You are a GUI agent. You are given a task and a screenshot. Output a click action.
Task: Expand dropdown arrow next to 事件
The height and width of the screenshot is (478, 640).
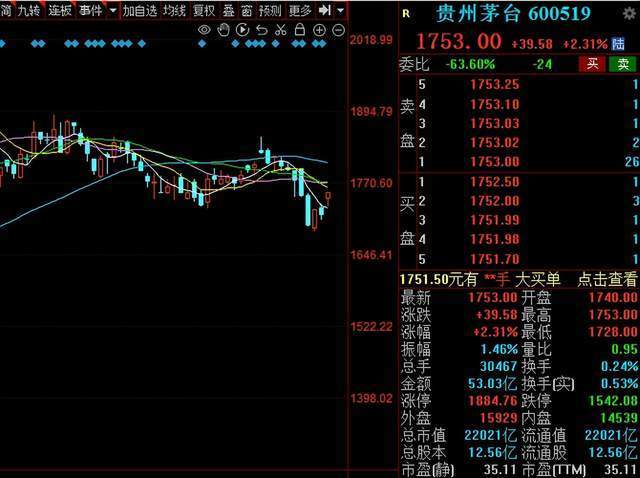[x=113, y=10]
